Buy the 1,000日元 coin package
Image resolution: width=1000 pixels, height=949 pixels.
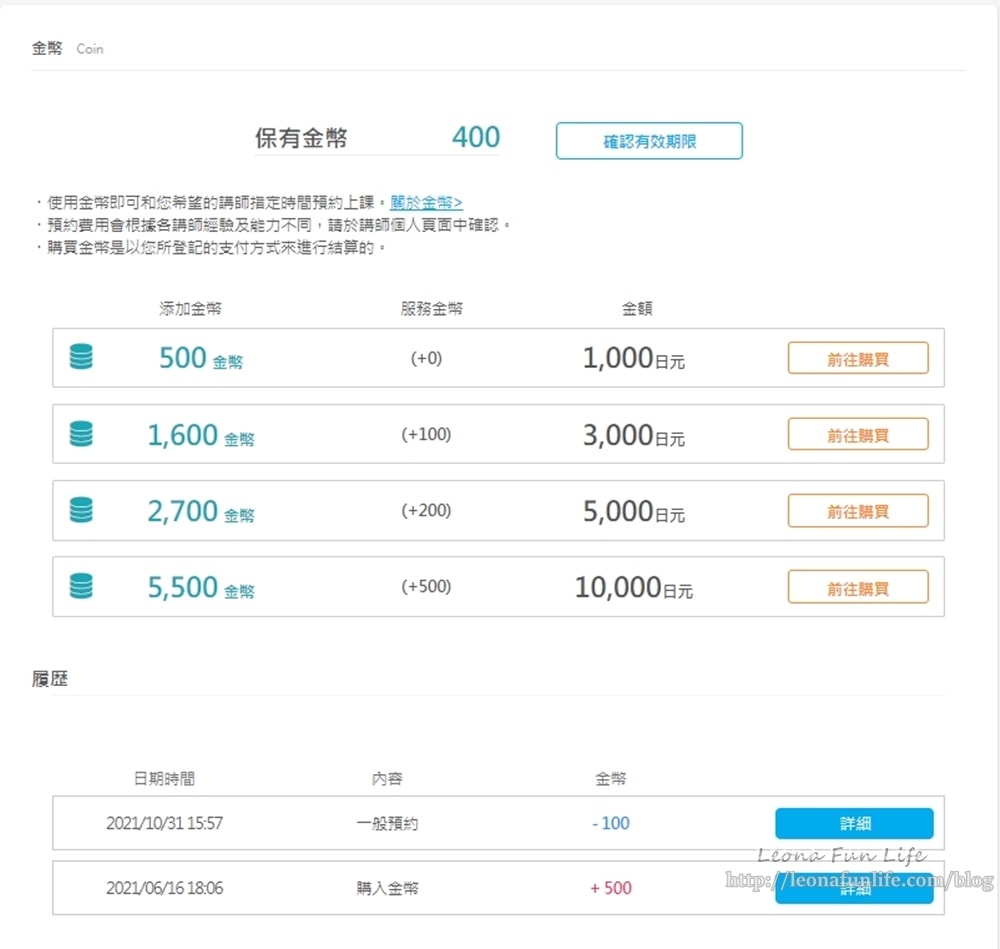(857, 358)
